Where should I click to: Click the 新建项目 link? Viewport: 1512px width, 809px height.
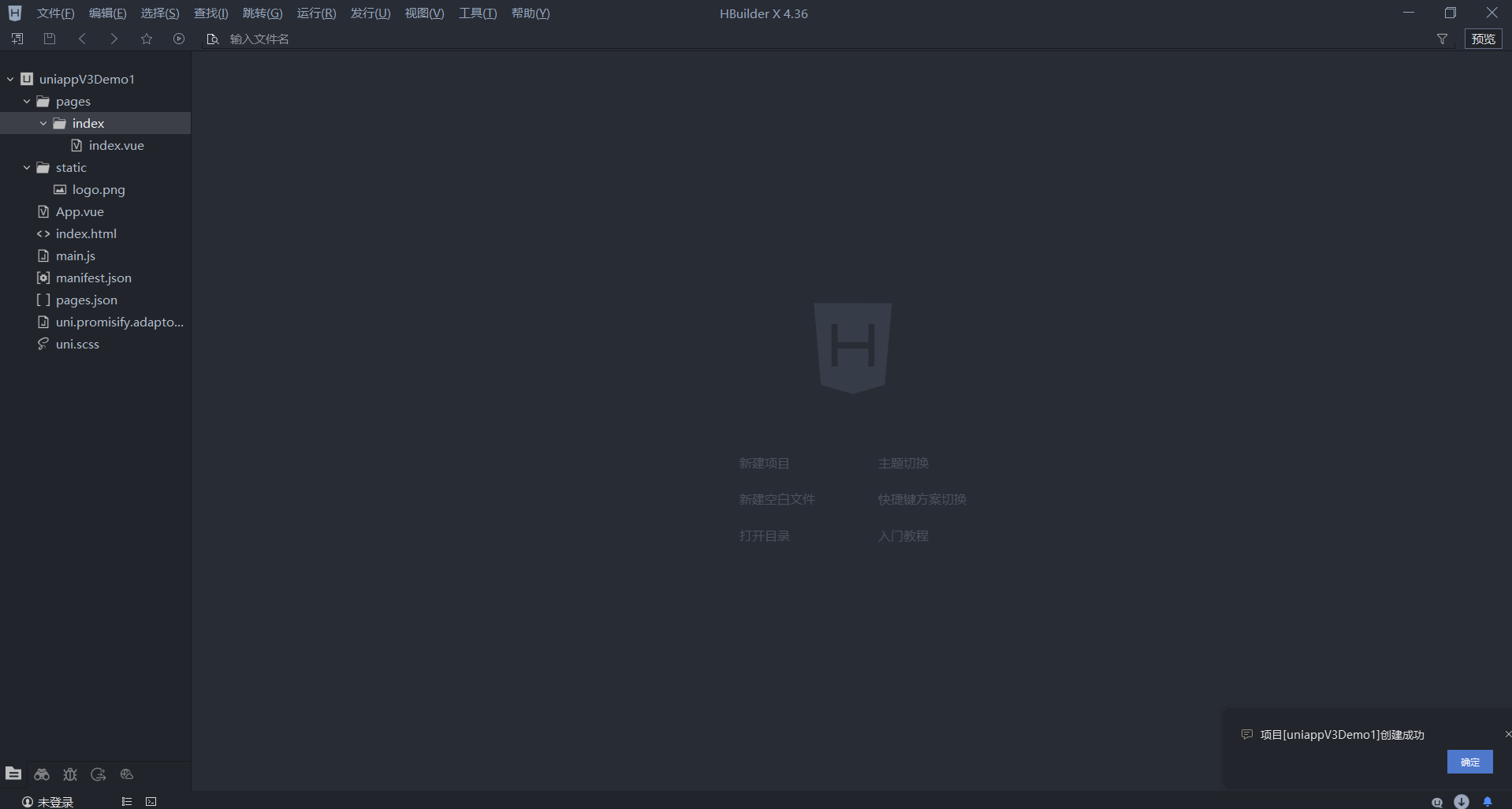coord(764,463)
